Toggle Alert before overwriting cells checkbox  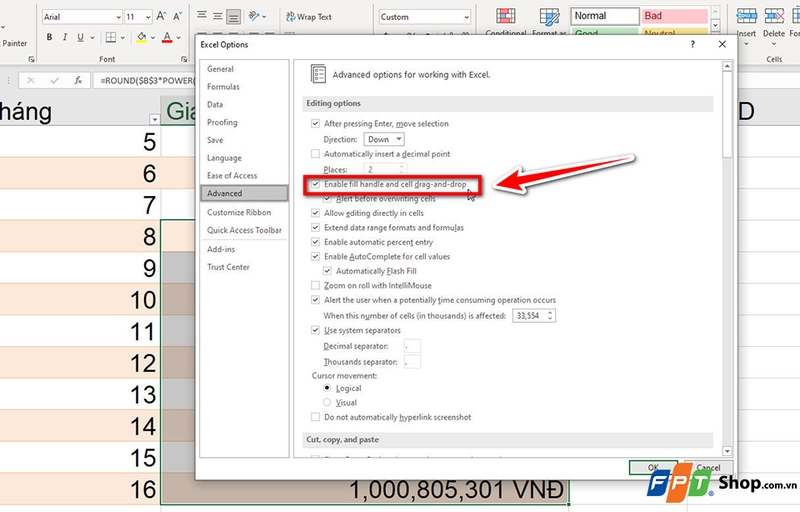(327, 199)
